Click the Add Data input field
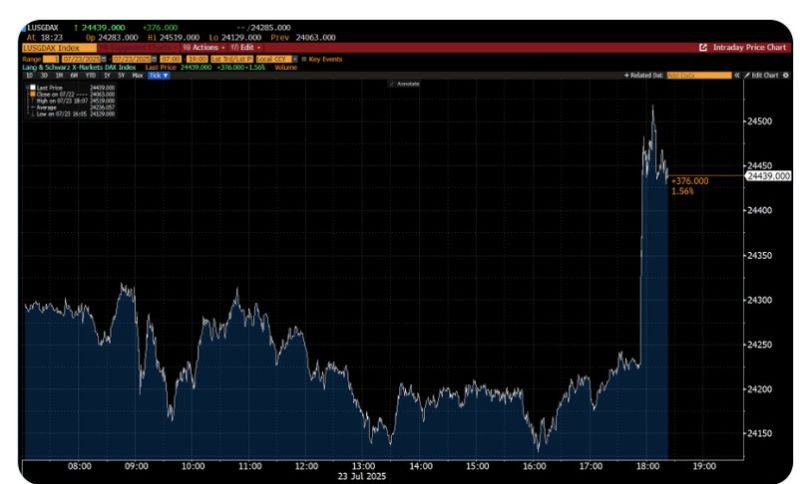This screenshot has height=484, width=800. [x=699, y=75]
